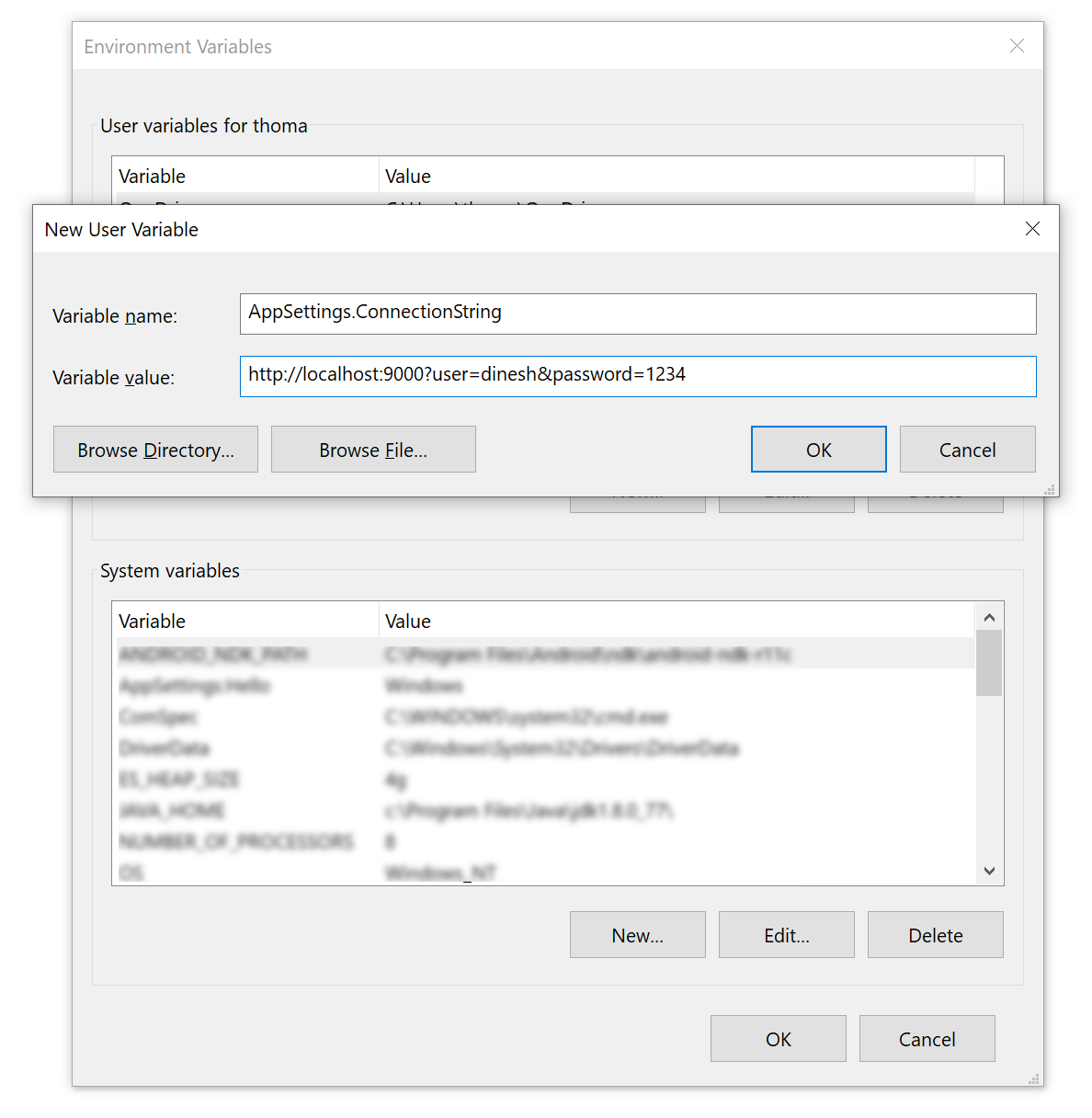
Task: Click the scrollbar up arrow in System variables
Action: 989,617
